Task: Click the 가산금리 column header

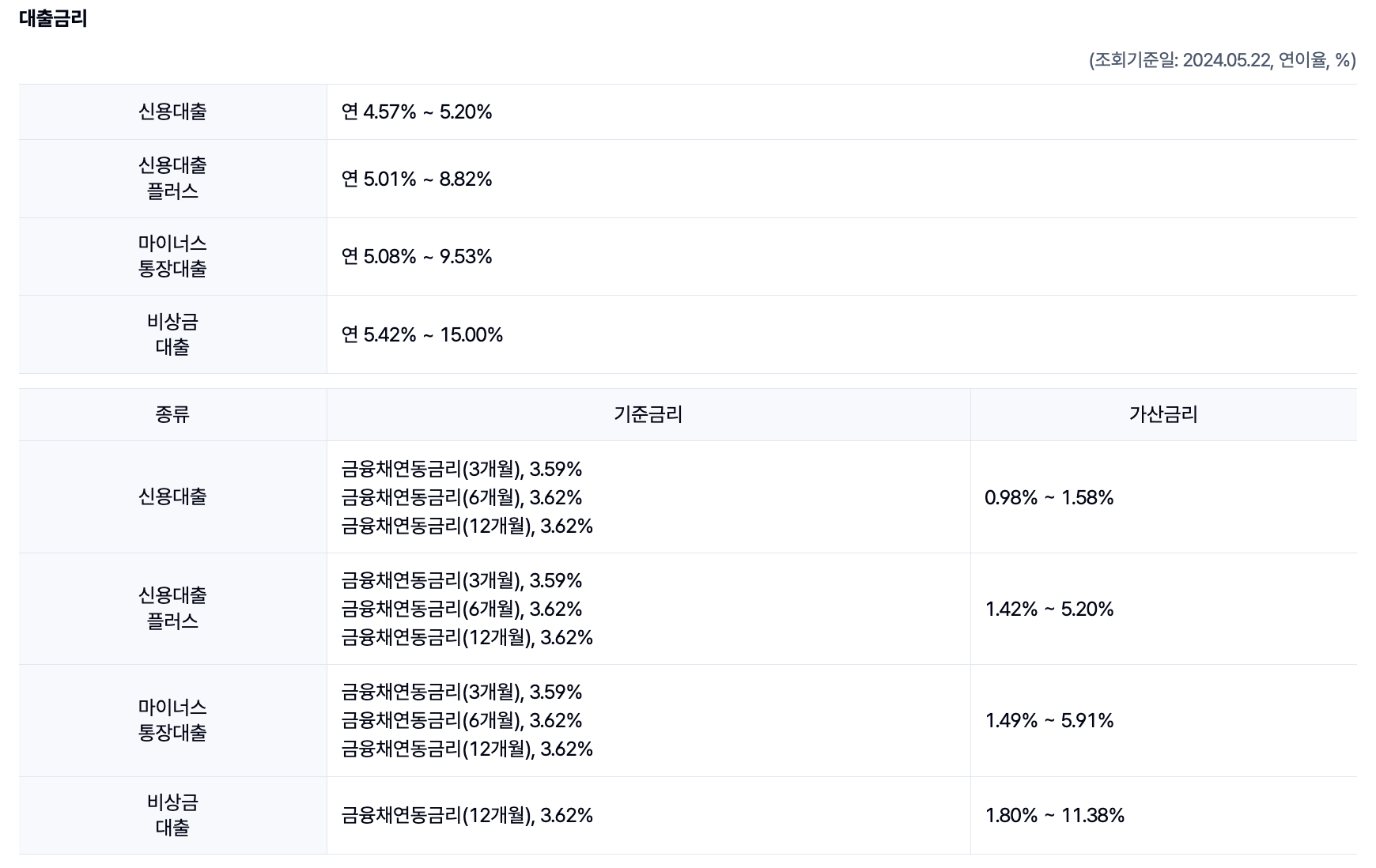Action: (x=1163, y=414)
